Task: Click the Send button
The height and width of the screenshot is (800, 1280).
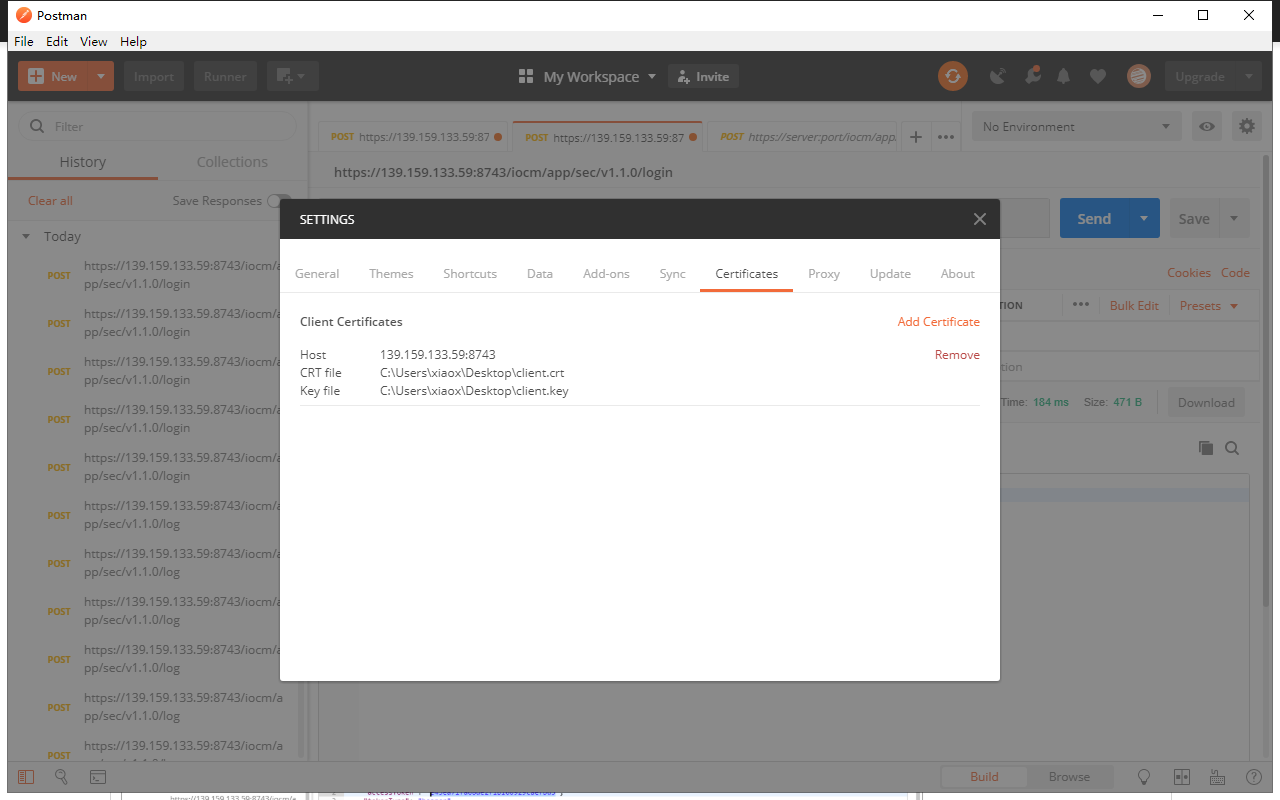Action: pos(1094,219)
